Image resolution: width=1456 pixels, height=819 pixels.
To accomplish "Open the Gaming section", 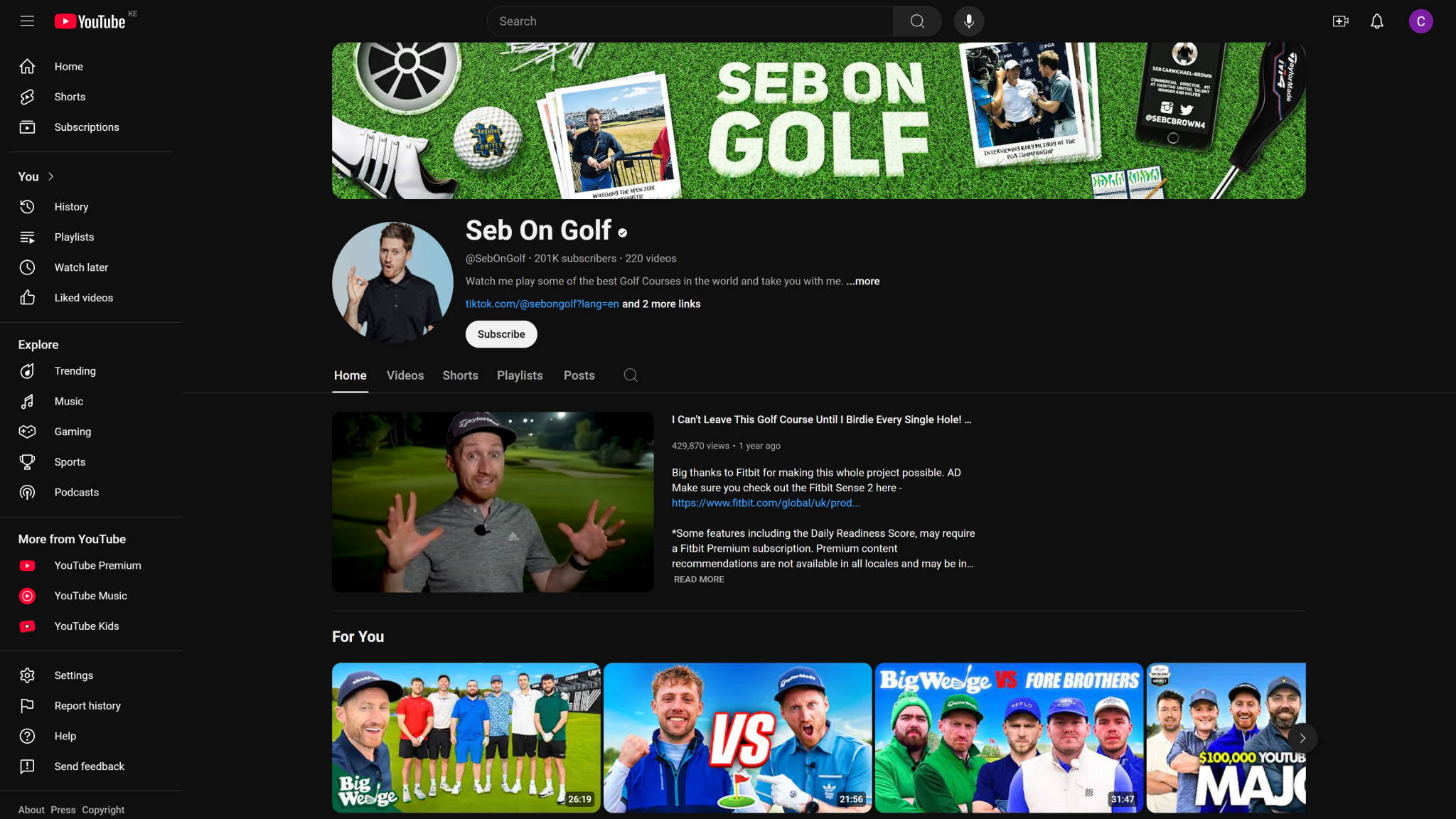I will (73, 432).
